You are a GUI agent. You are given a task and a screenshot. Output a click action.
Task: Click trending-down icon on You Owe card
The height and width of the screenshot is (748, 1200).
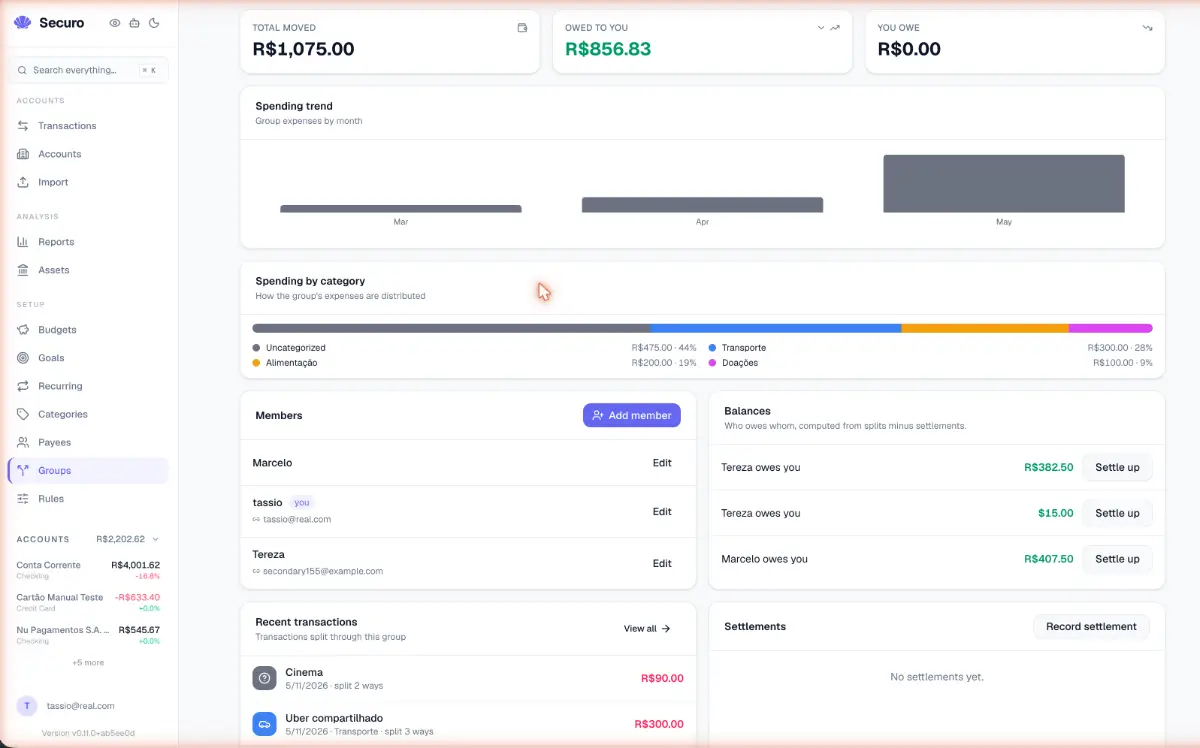(1147, 28)
